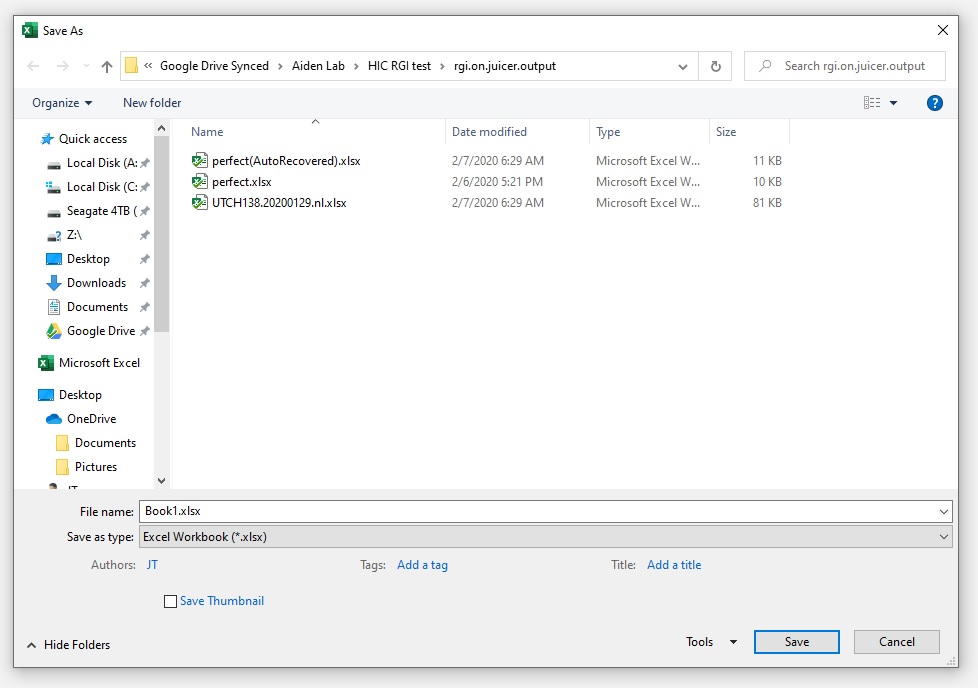Click the Up navigation arrow icon
Screen dimensions: 978x688
pyautogui.click(x=105, y=65)
